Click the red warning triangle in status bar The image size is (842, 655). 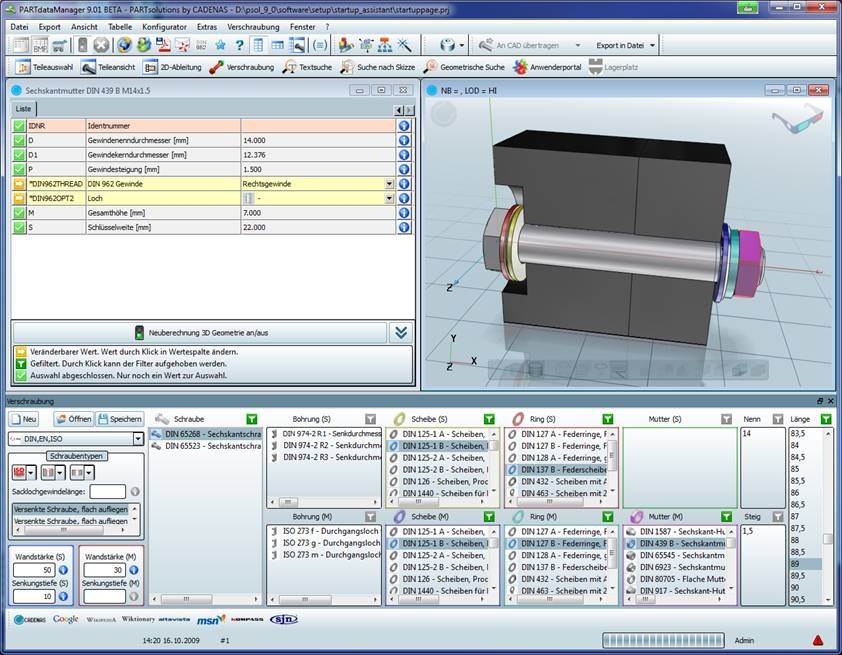click(x=817, y=640)
